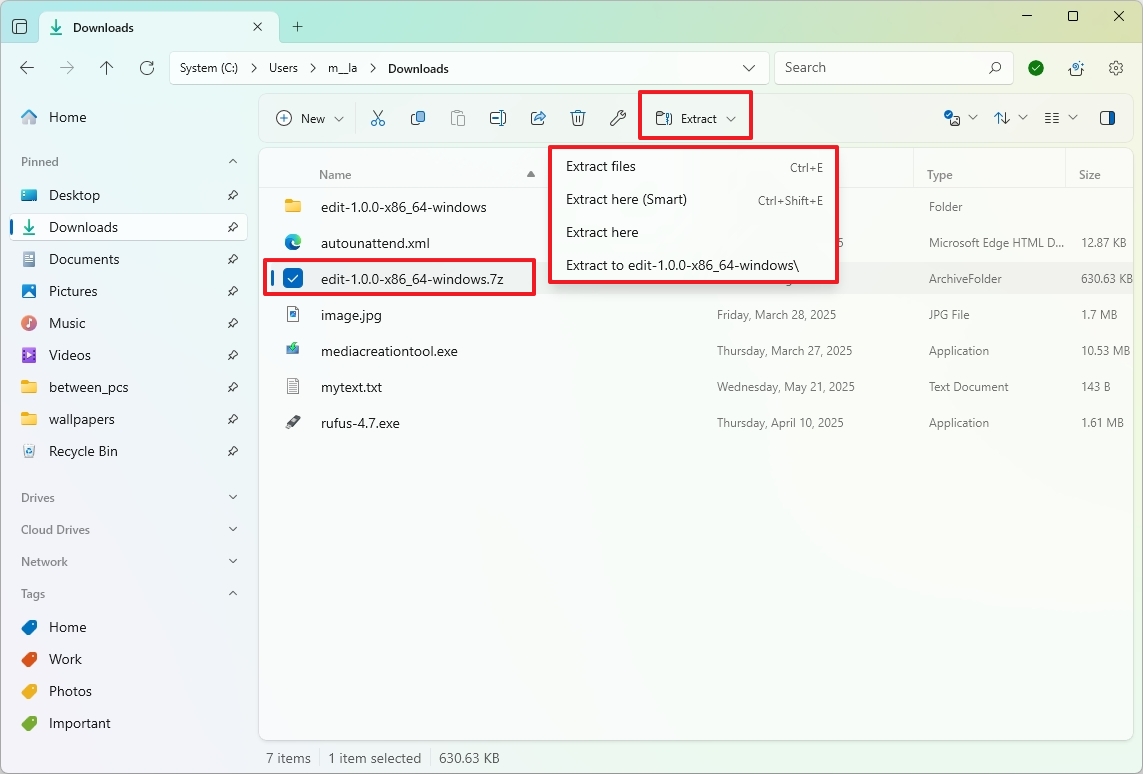Unpin Downloads from the Pinned section
Viewport: 1143px width, 774px height.
coord(233,227)
